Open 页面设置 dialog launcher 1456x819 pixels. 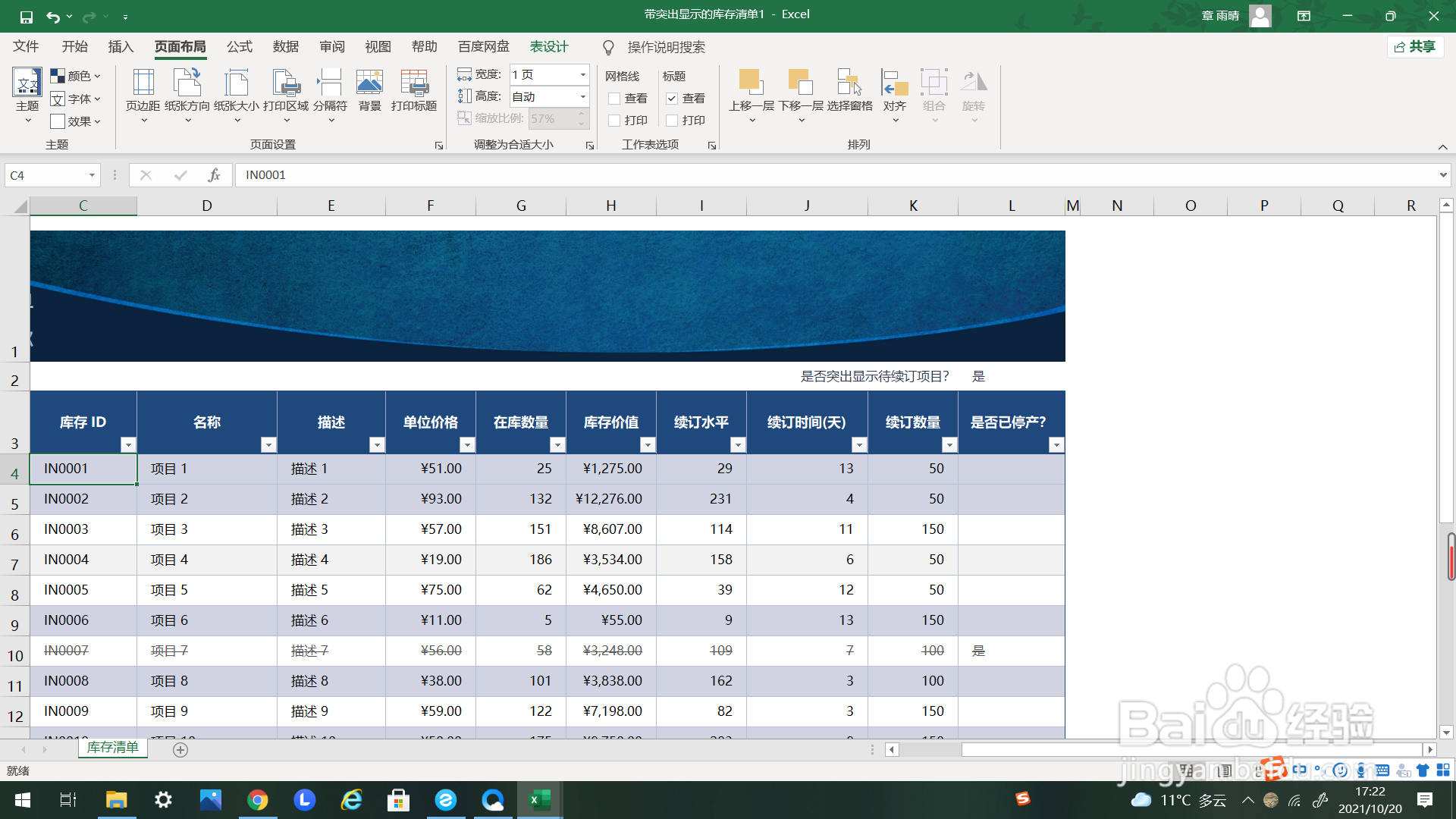point(439,146)
